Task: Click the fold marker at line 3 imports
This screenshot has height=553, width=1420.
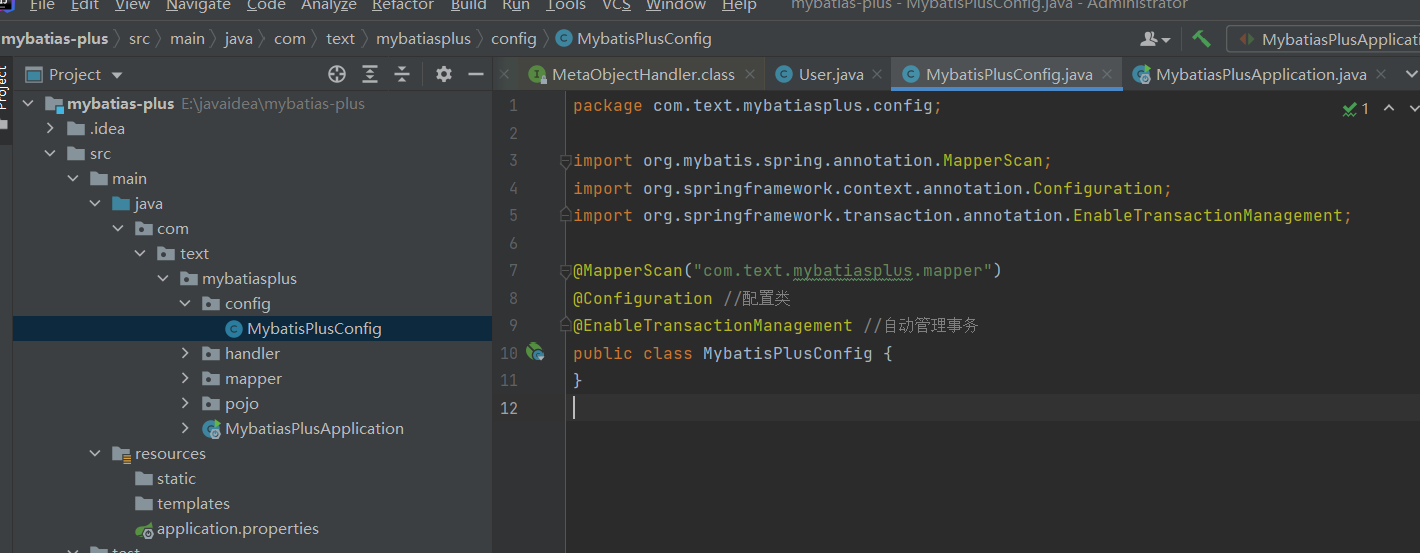Action: click(x=565, y=161)
